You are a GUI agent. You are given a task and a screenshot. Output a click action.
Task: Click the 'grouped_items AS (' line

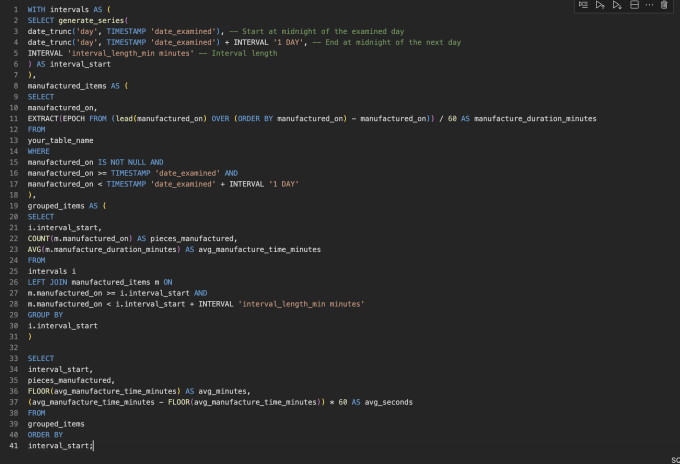tap(67, 206)
